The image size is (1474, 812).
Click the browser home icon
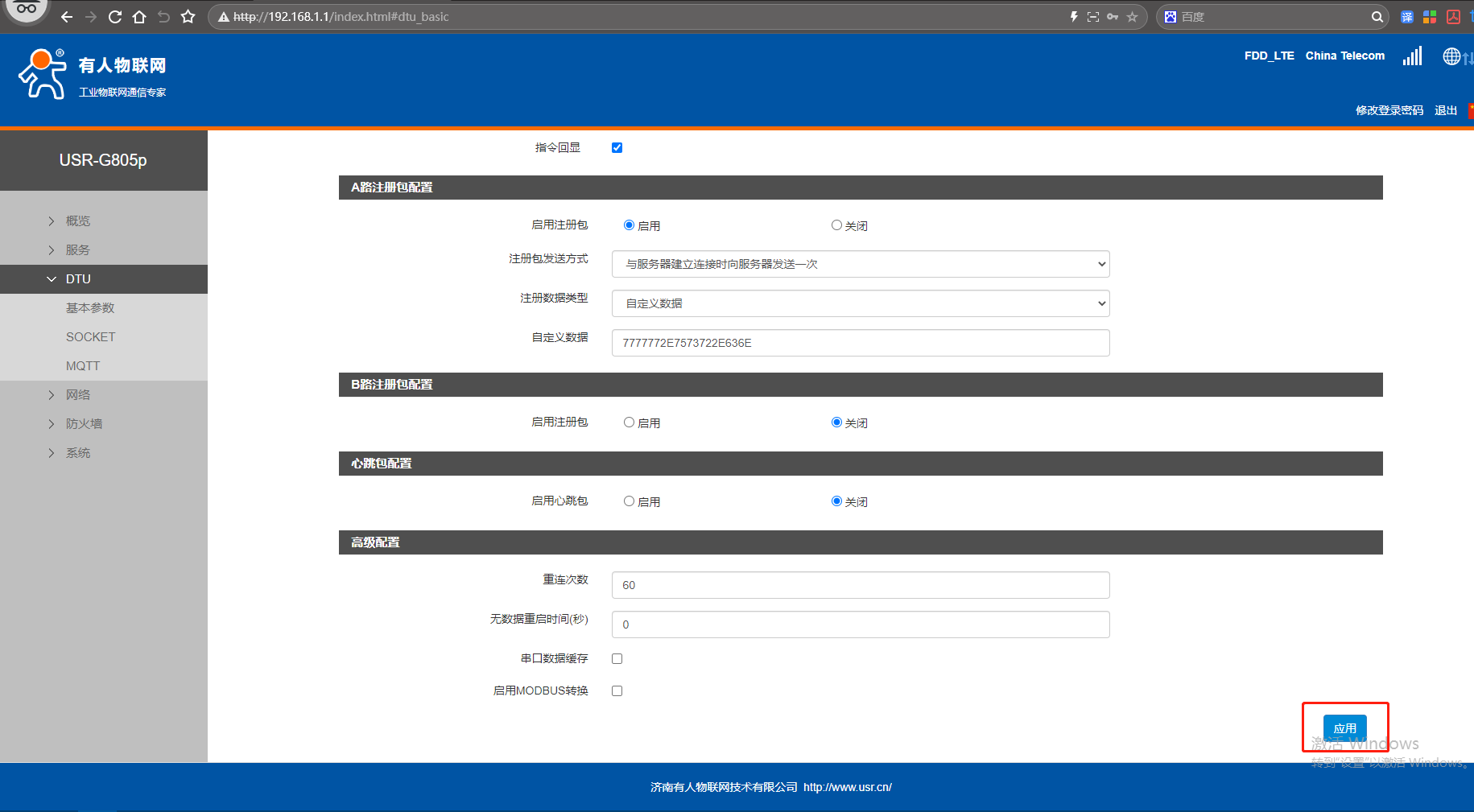(x=139, y=17)
